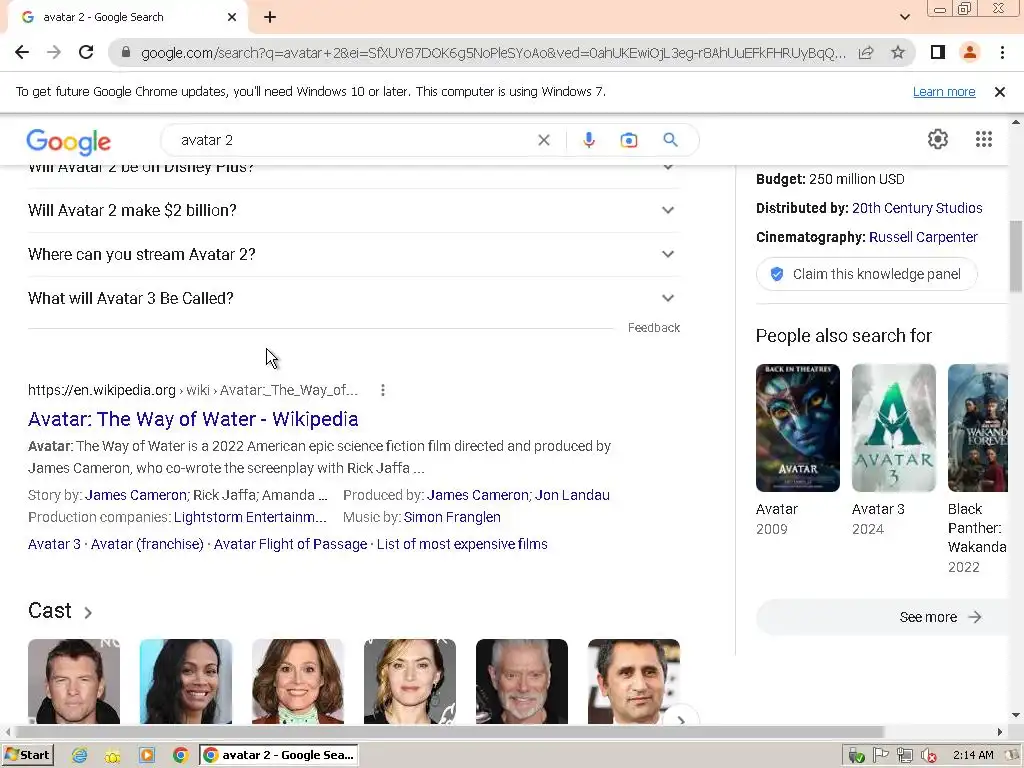Open Google quick settings gear
Image resolution: width=1024 pixels, height=768 pixels.
point(938,139)
